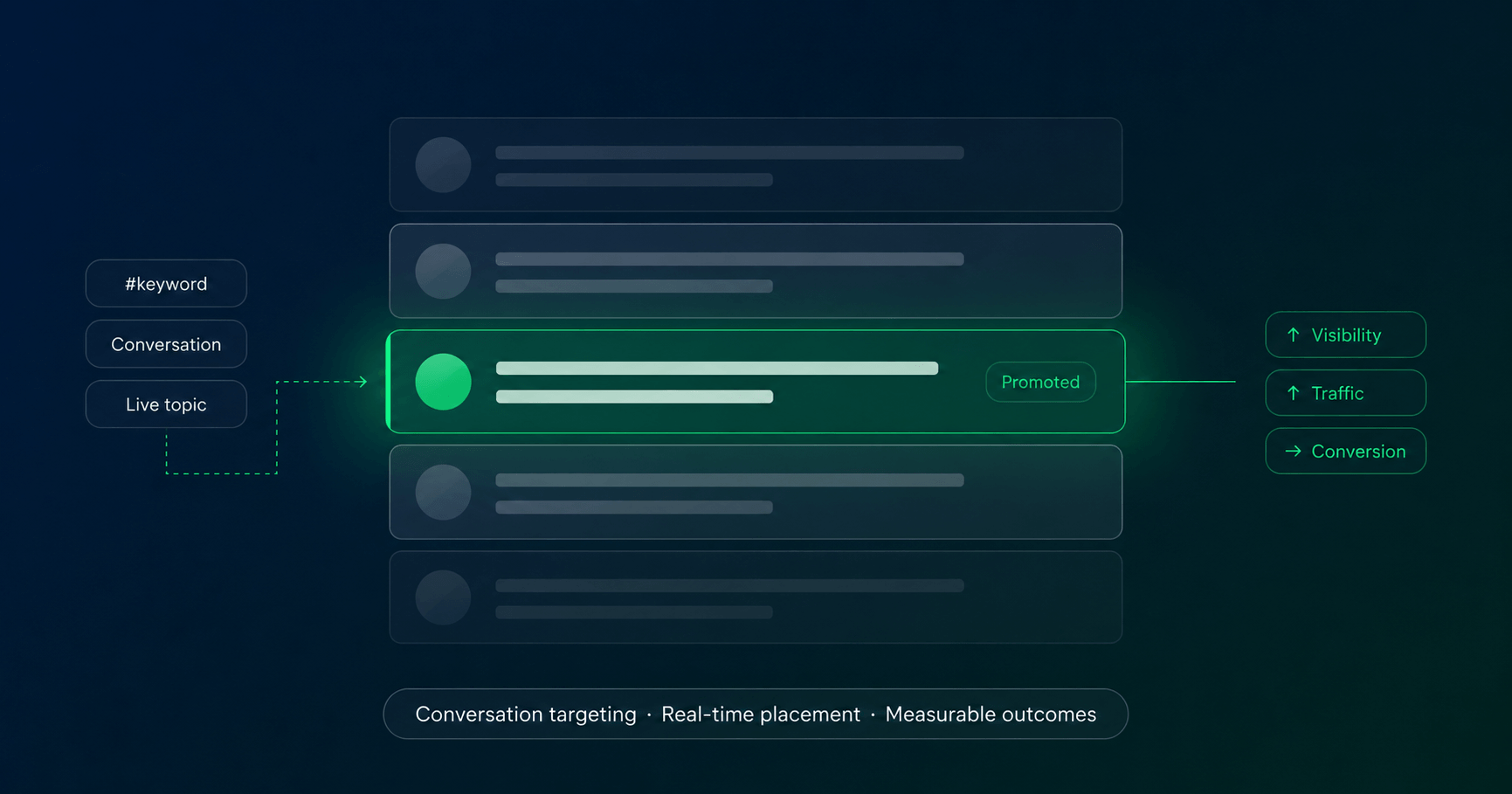Screen dimensions: 1512x794
Task: Click the highlighted promoted post title bar
Action: coord(717,369)
